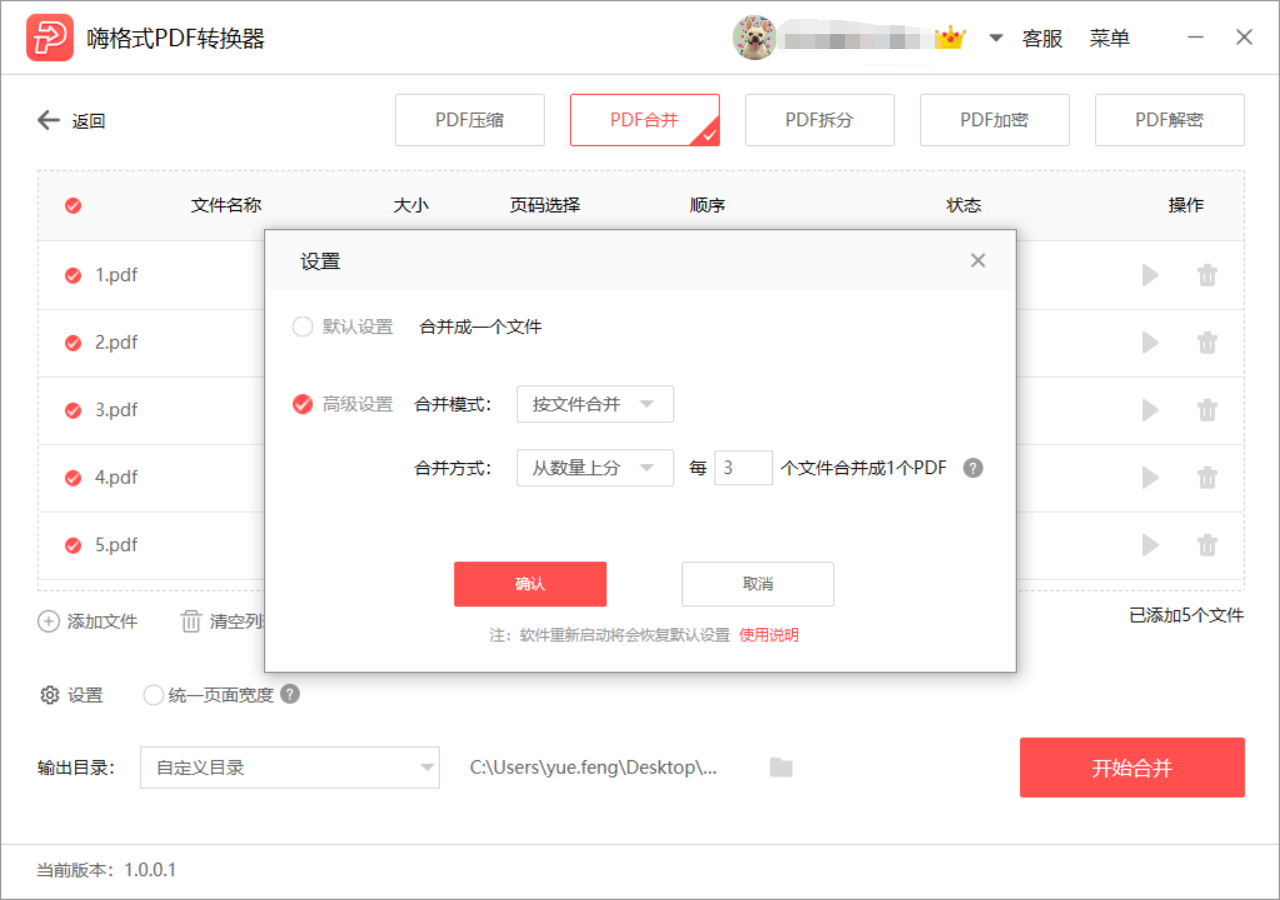The height and width of the screenshot is (900, 1280).
Task: Delete 3.pdf with its trash icon
Action: click(1208, 410)
